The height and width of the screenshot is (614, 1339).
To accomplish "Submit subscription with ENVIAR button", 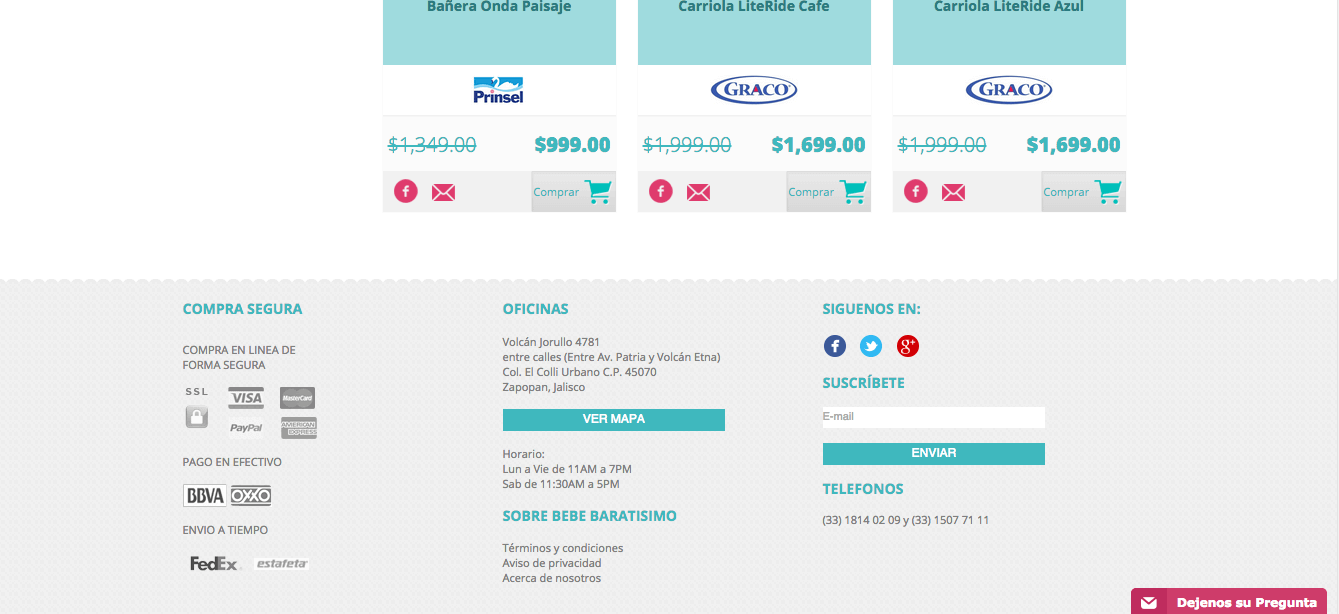I will (934, 453).
